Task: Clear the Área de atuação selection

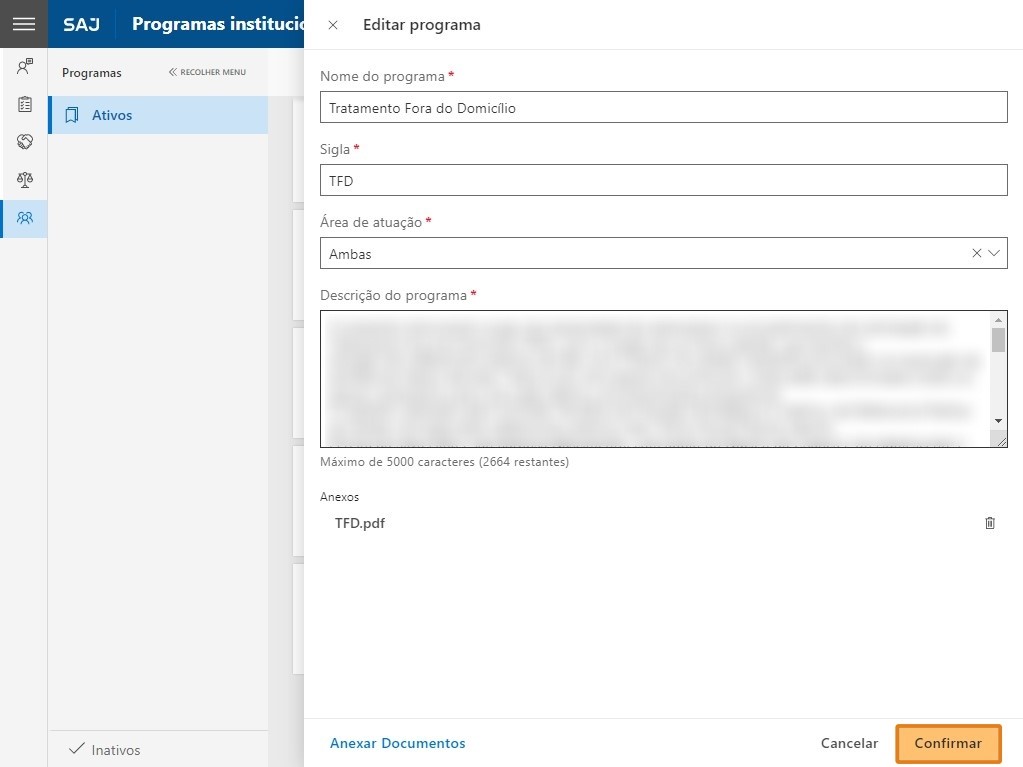Action: (x=976, y=253)
